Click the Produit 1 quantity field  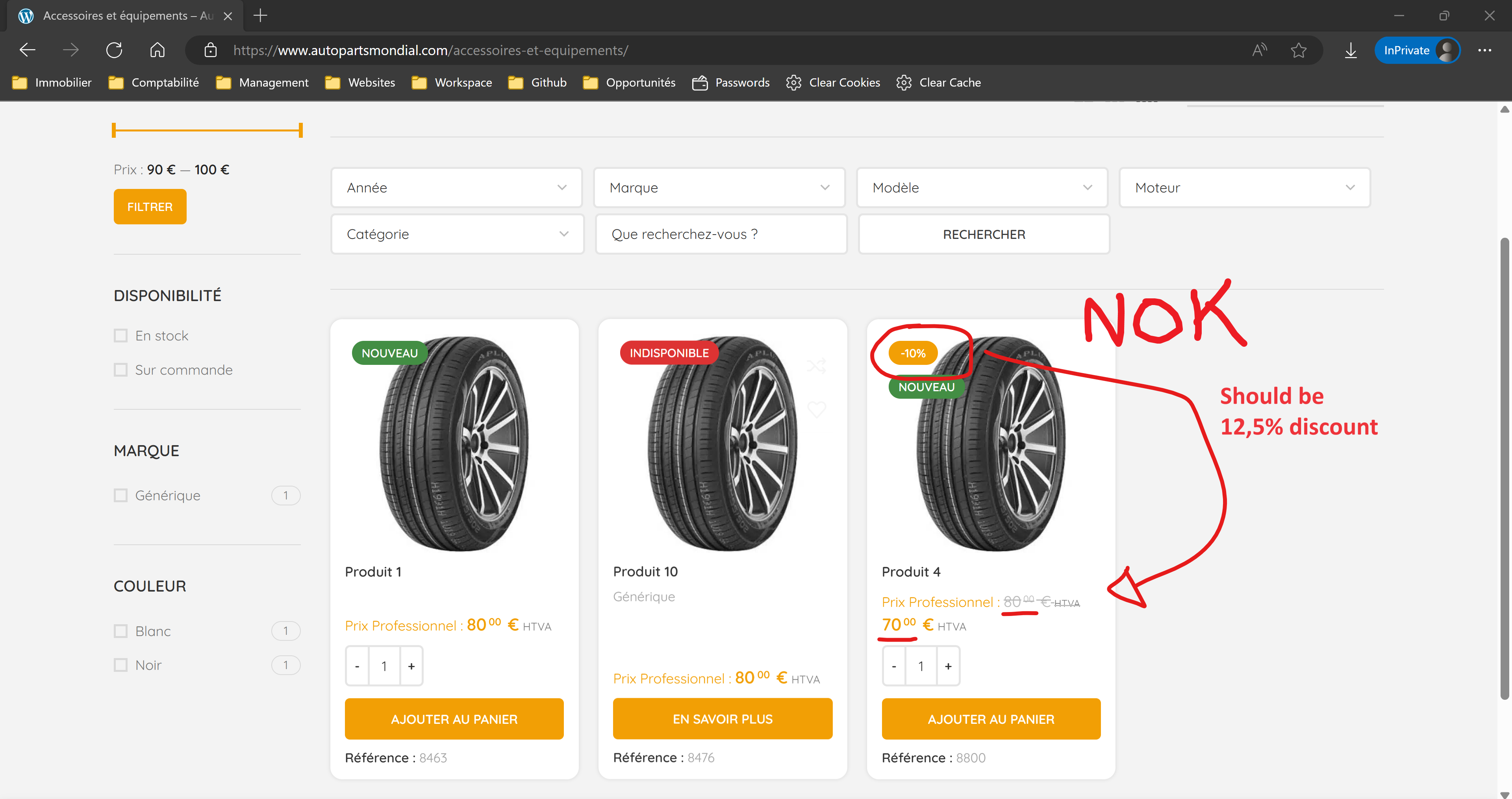[384, 666]
